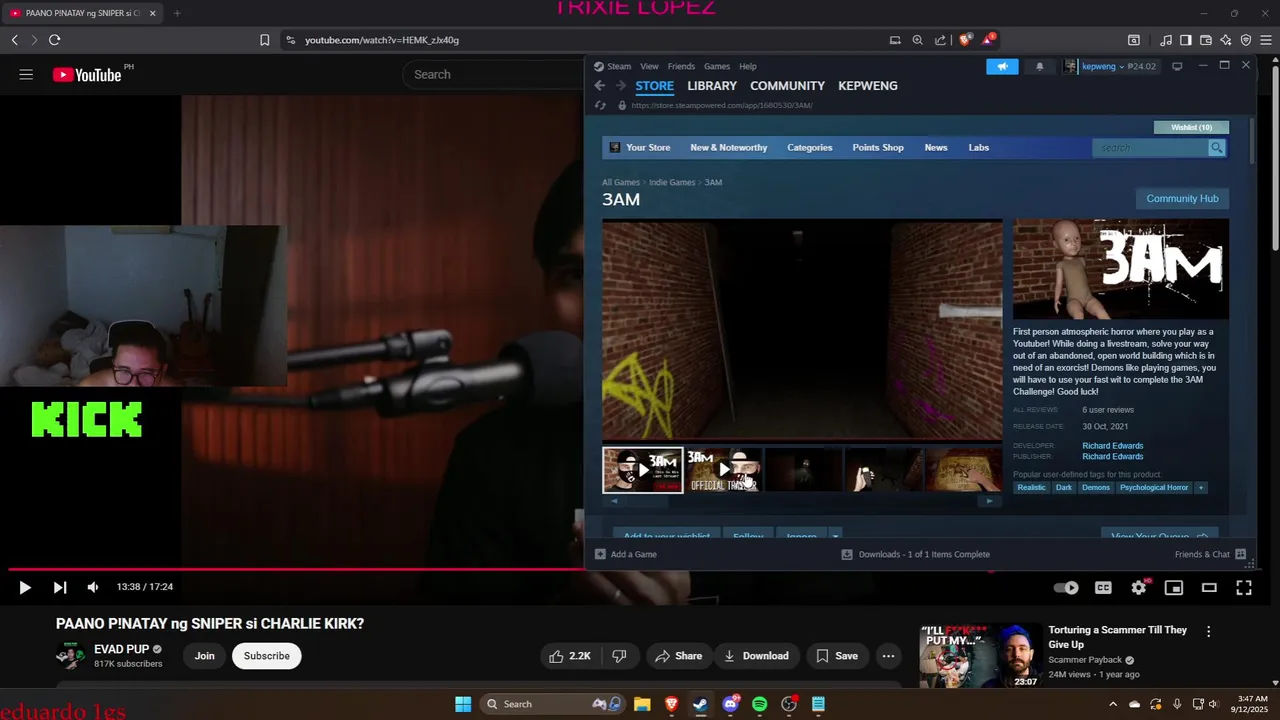Switch YouTube player to miniplayer
This screenshot has height=720, width=1280.
click(1174, 588)
